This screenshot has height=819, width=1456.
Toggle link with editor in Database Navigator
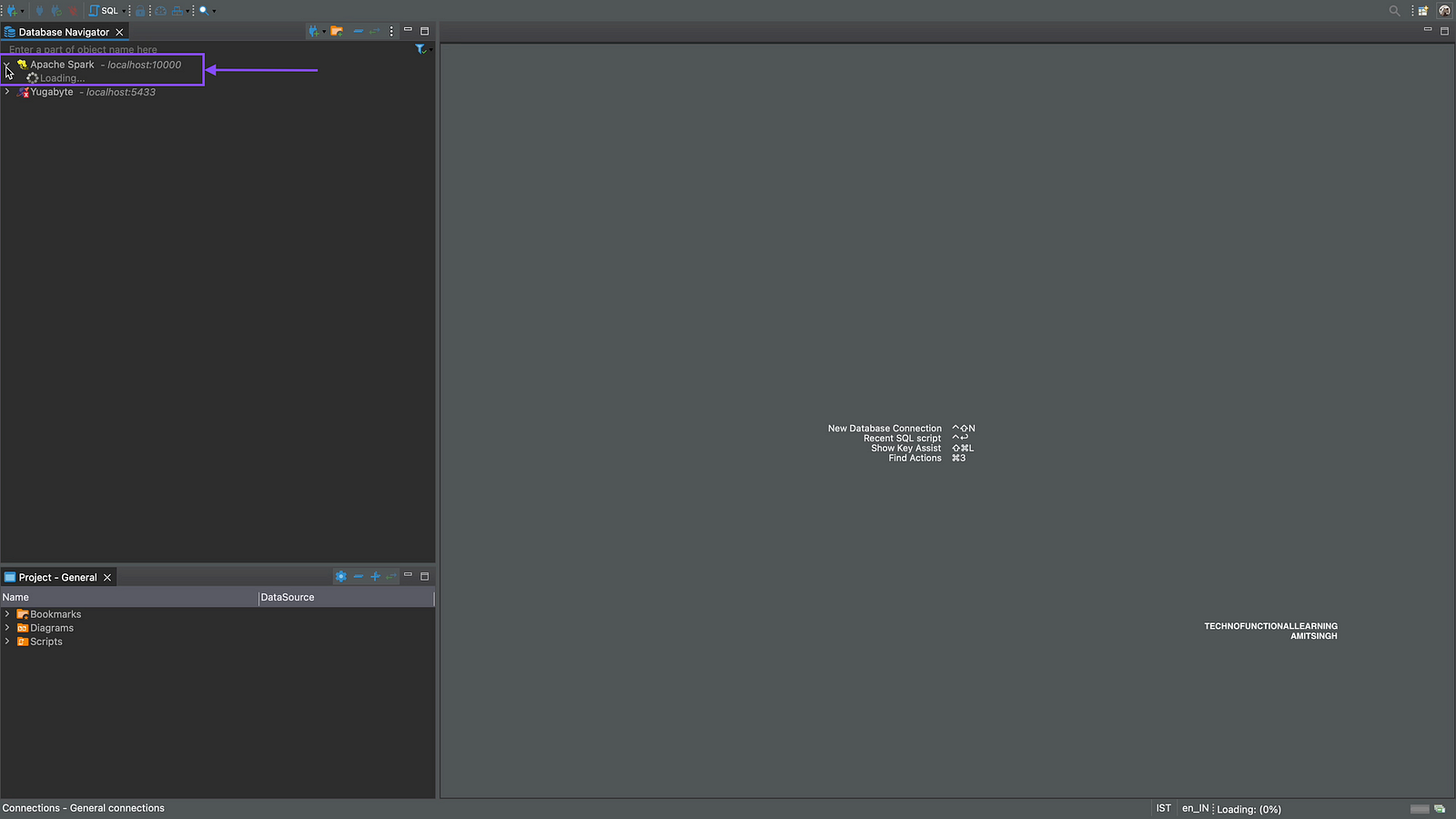point(374,31)
